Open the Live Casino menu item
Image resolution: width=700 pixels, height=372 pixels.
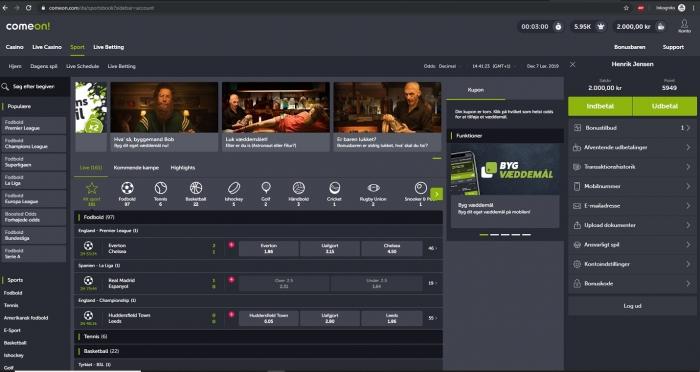coord(47,47)
